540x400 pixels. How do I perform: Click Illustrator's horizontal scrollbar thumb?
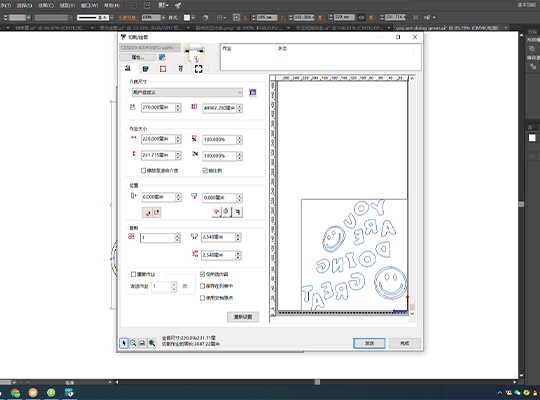(x=317, y=382)
